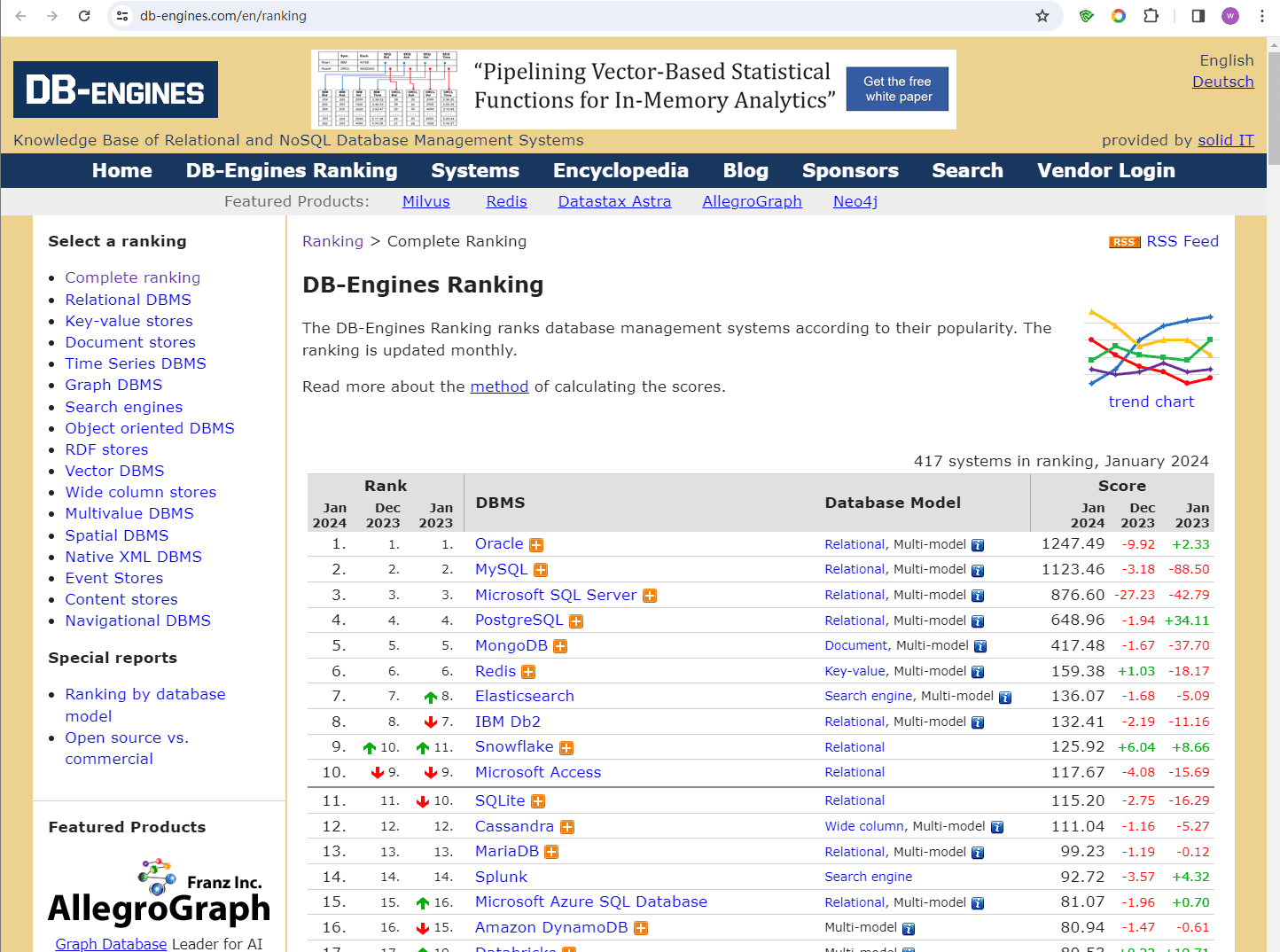Reload the page with refresh icon

84,16
